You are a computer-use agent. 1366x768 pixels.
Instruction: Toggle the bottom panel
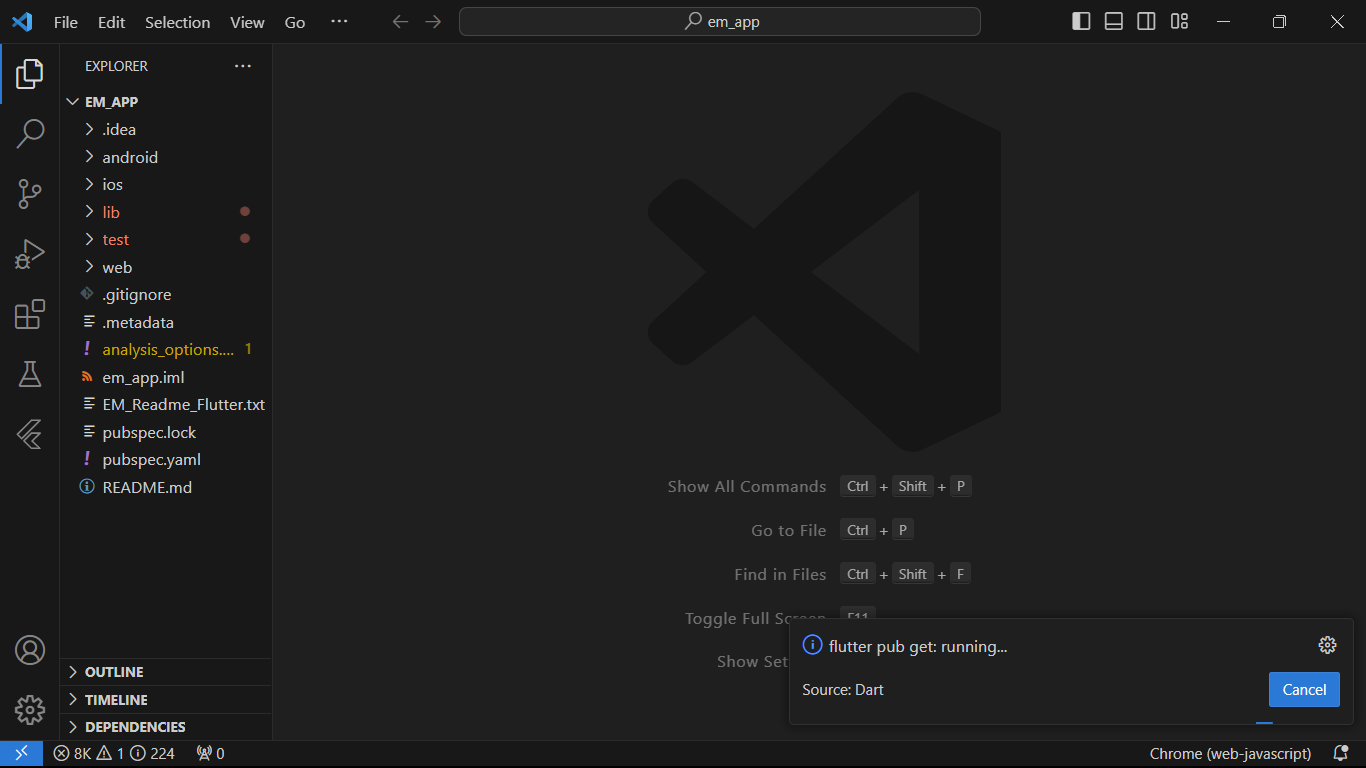1114,22
